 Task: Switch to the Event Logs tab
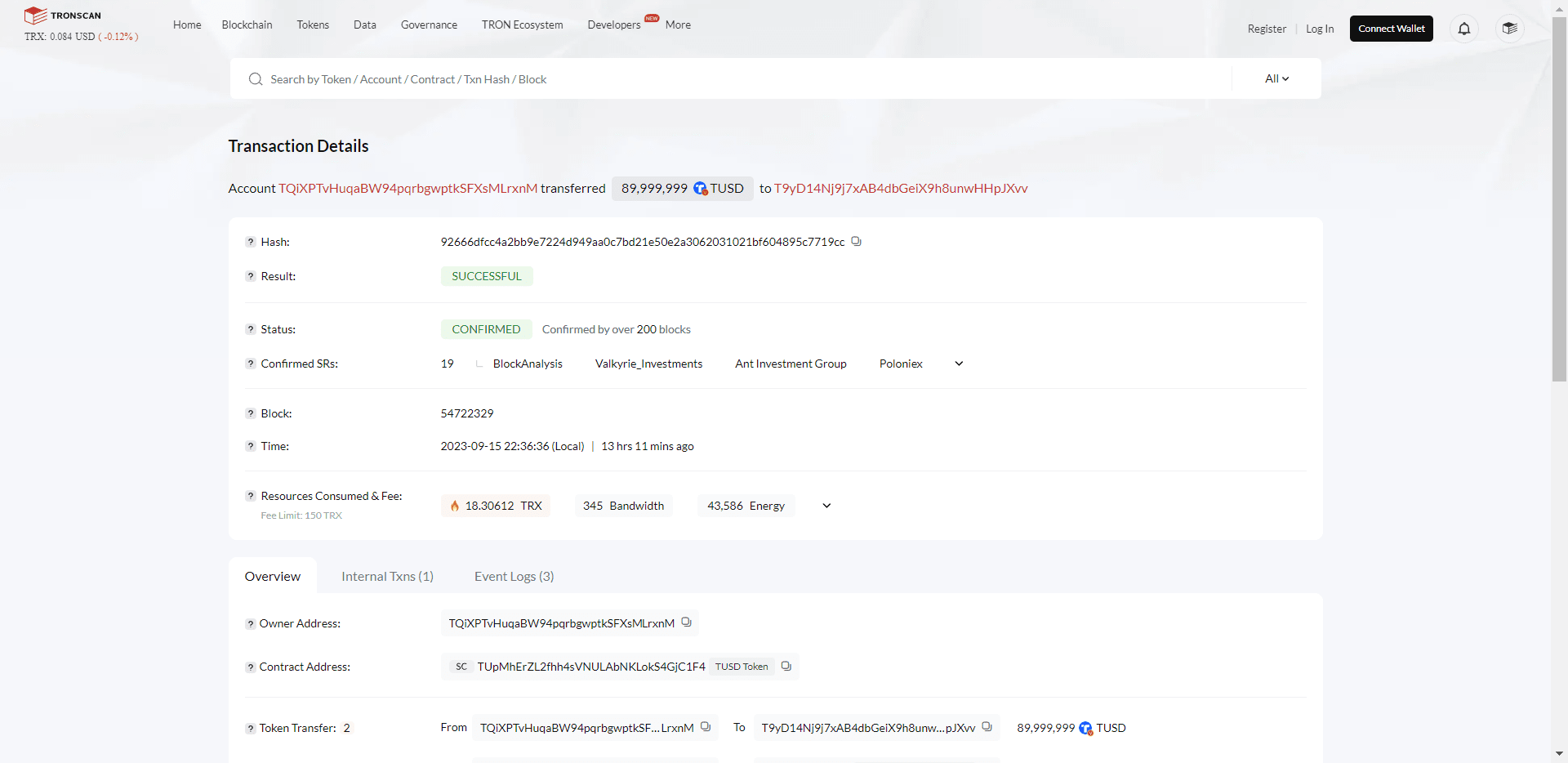point(514,576)
